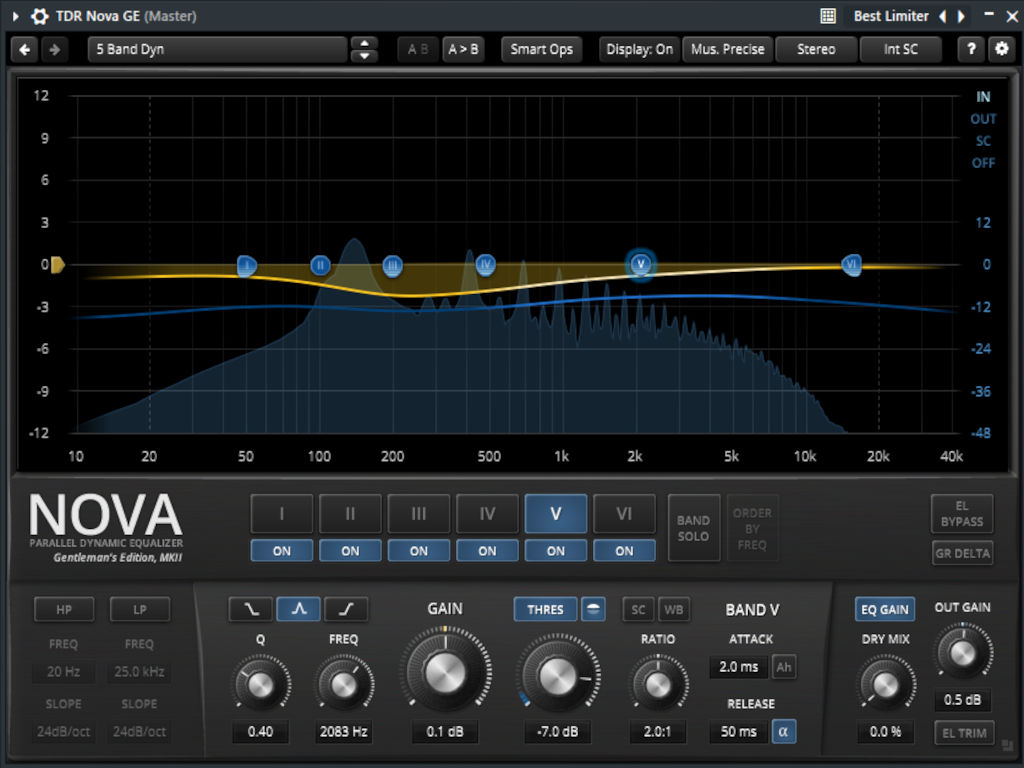
Task: Click the yellow zero-level marker on graph
Action: [x=57, y=264]
